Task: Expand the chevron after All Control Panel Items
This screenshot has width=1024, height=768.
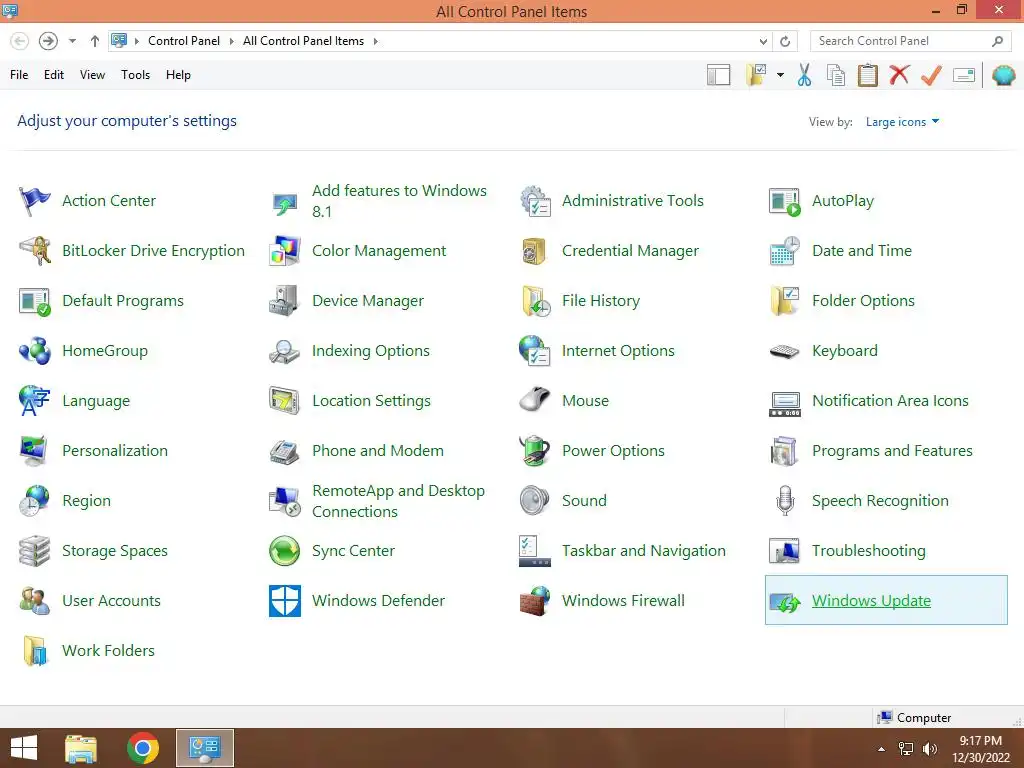Action: click(376, 41)
